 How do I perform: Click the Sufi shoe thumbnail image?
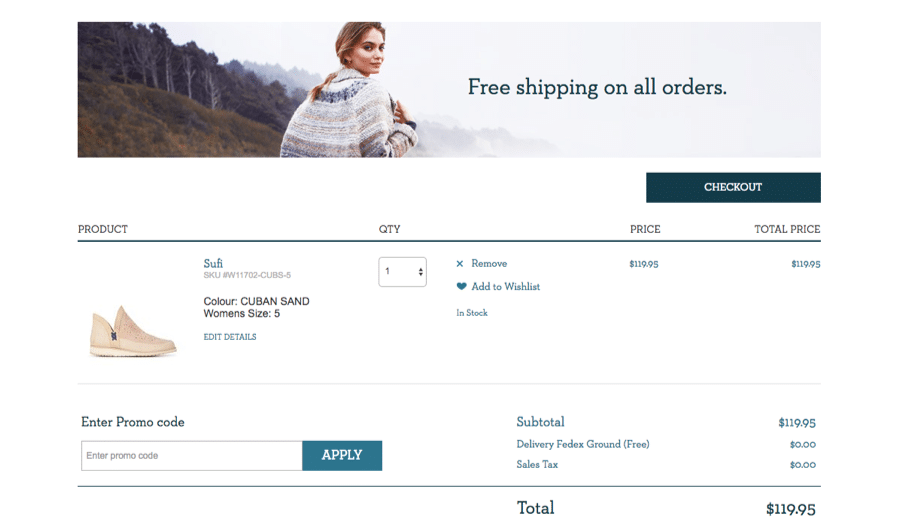pyautogui.click(x=133, y=330)
